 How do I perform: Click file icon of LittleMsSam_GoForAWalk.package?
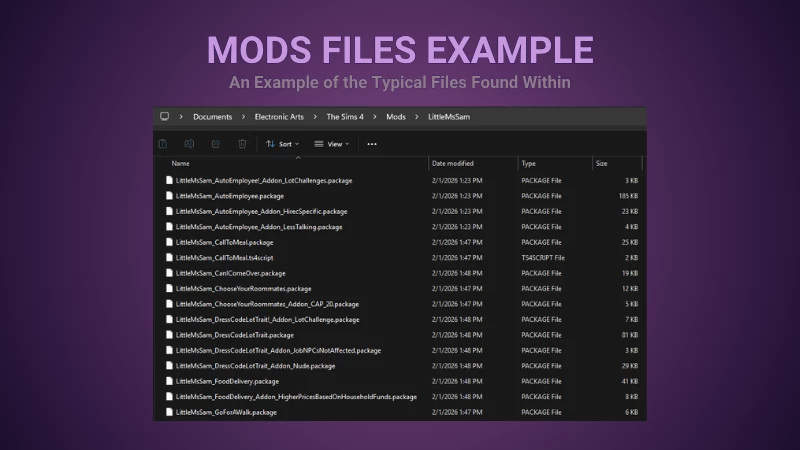point(169,412)
